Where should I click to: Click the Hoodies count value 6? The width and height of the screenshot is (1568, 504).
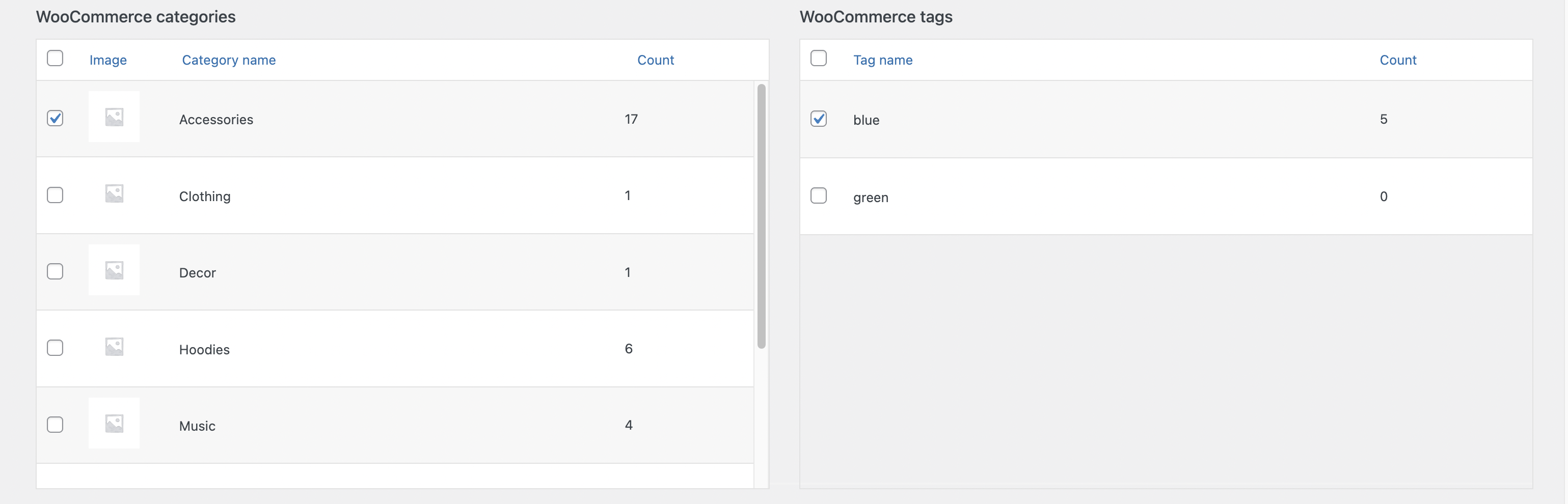(629, 349)
